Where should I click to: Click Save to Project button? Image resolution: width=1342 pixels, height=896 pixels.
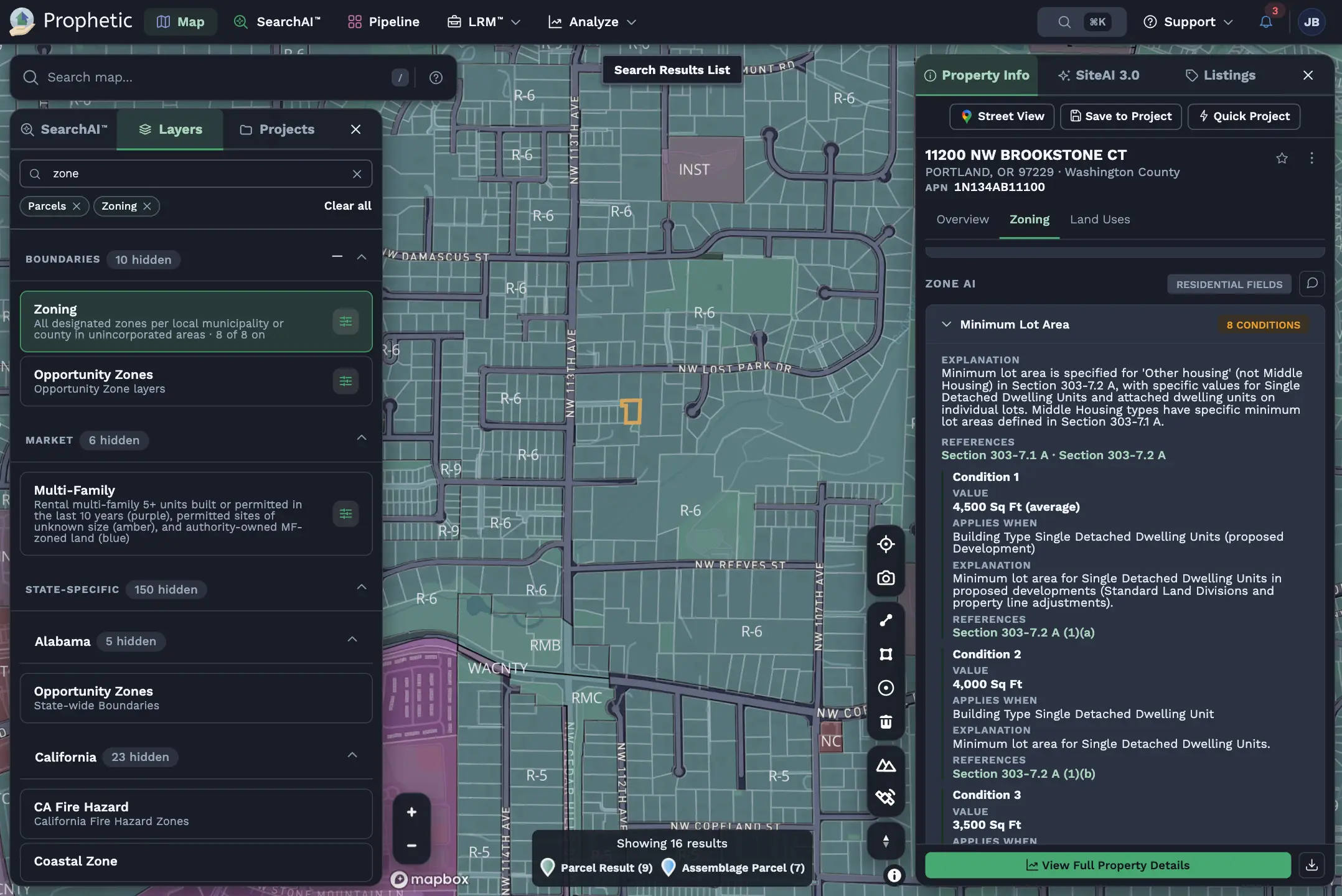1120,116
